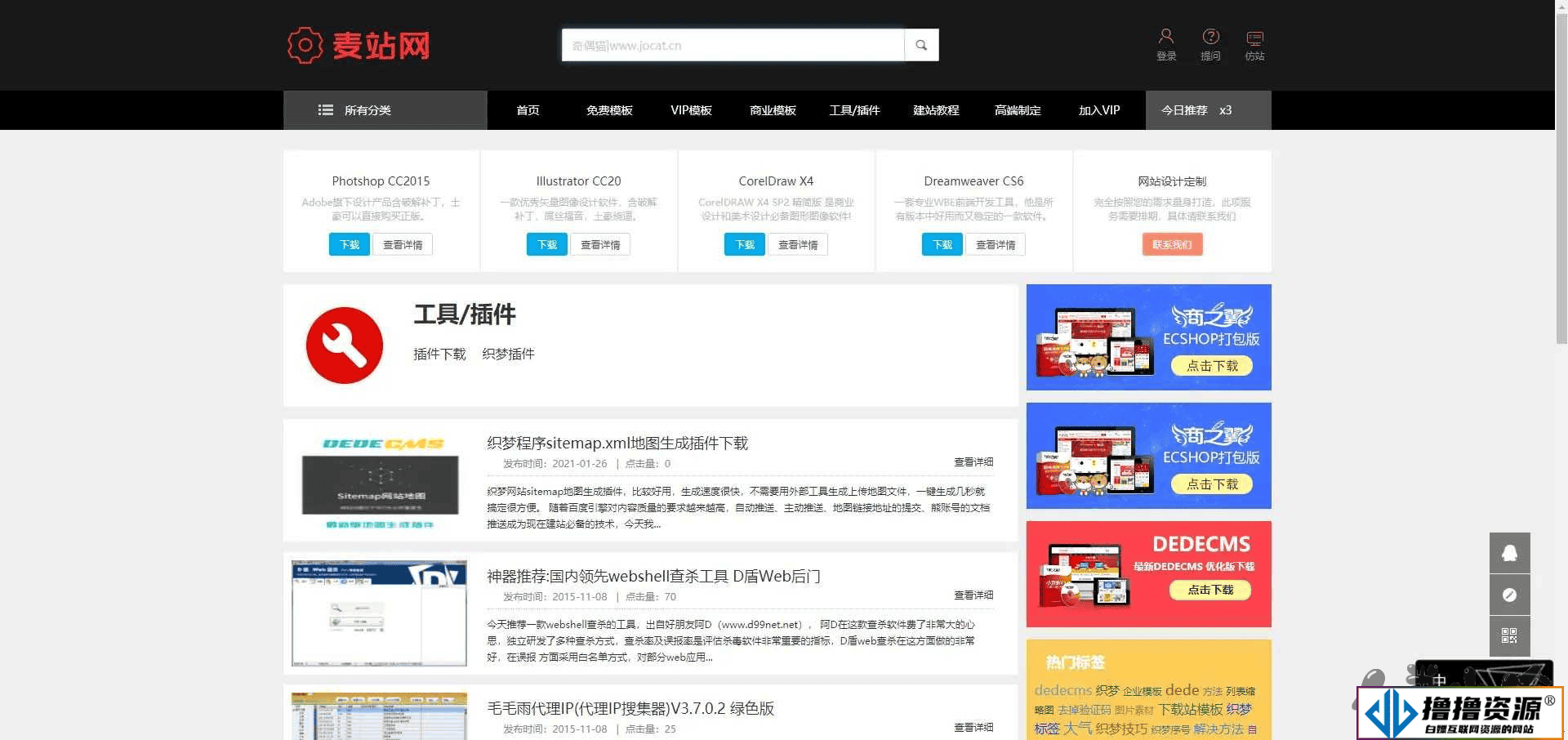
Task: Click the QQ bell floating icon
Action: pyautogui.click(x=1509, y=553)
